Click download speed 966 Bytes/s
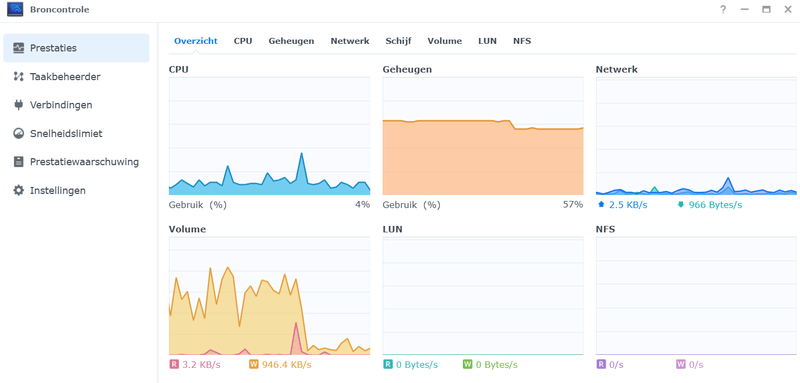 click(715, 205)
